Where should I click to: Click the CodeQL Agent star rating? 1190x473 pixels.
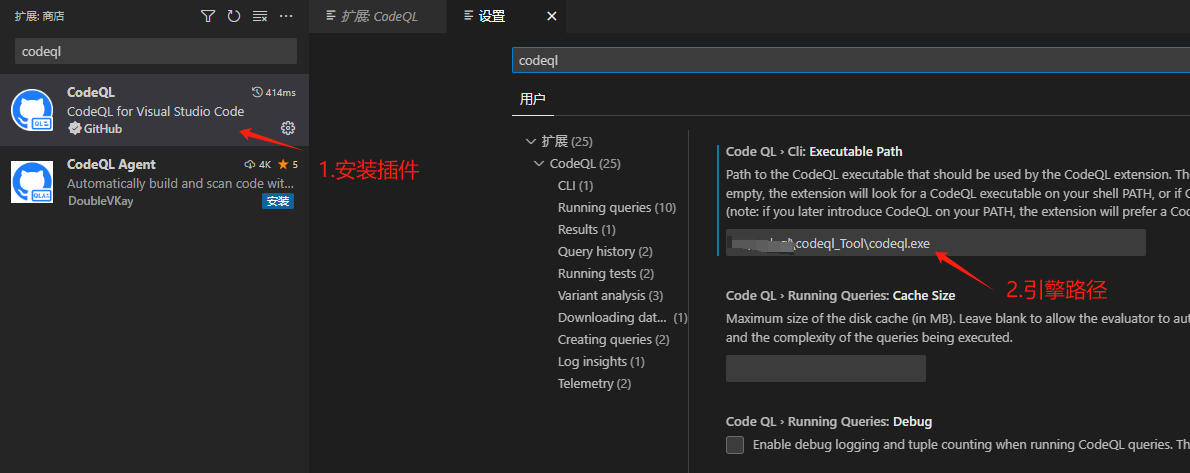coord(288,164)
